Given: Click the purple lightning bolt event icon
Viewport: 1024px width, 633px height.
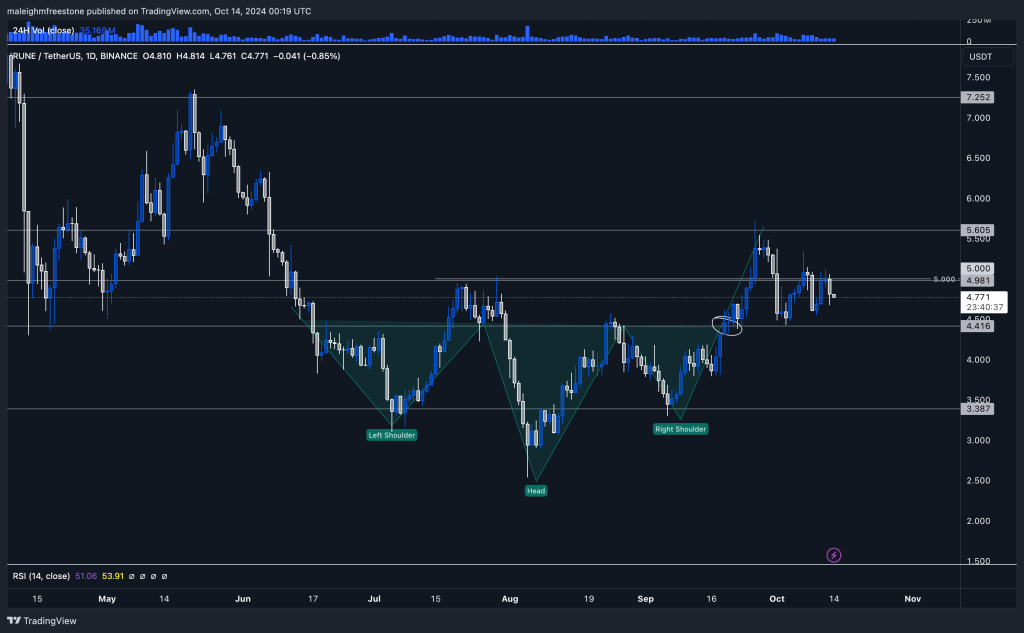Looking at the screenshot, I should (834, 554).
